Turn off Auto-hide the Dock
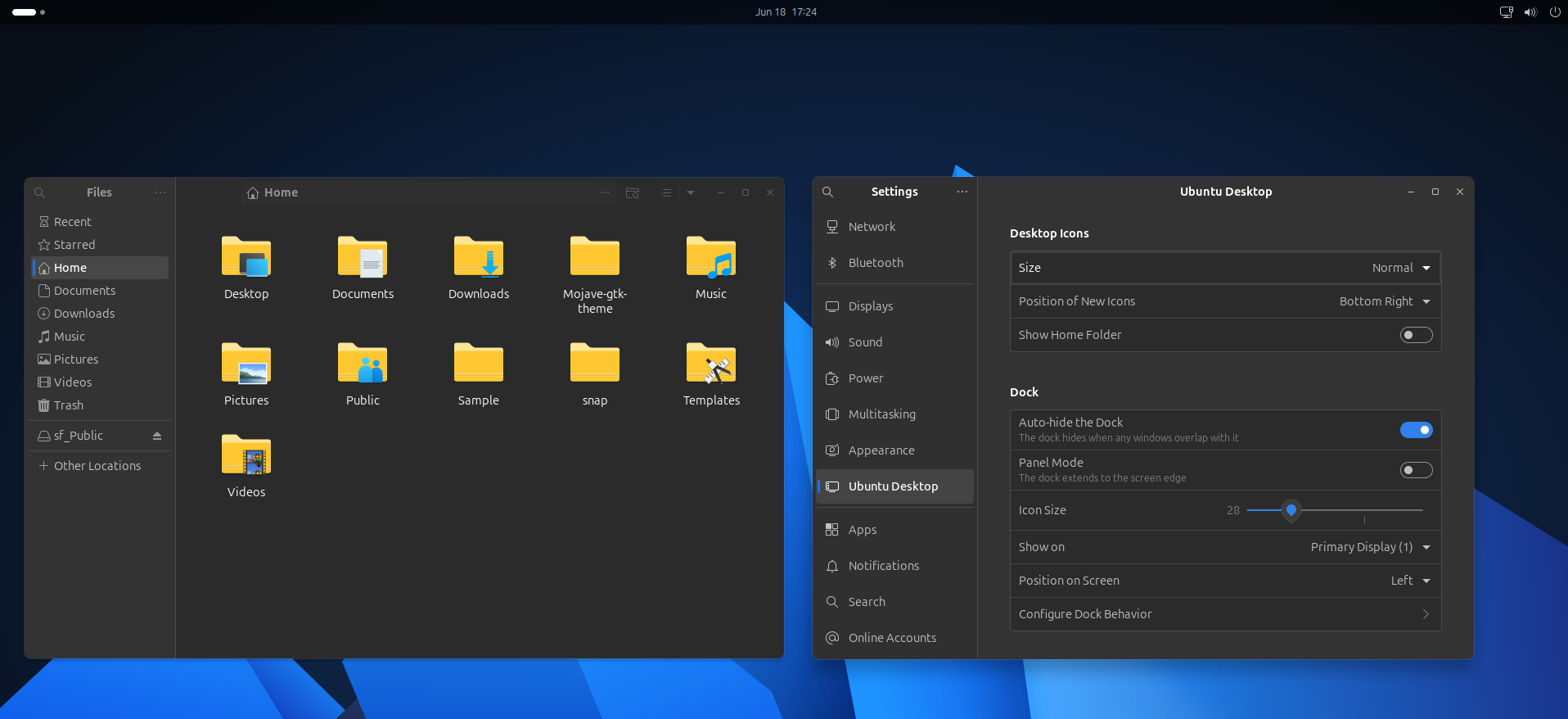The image size is (1568, 719). coord(1416,430)
